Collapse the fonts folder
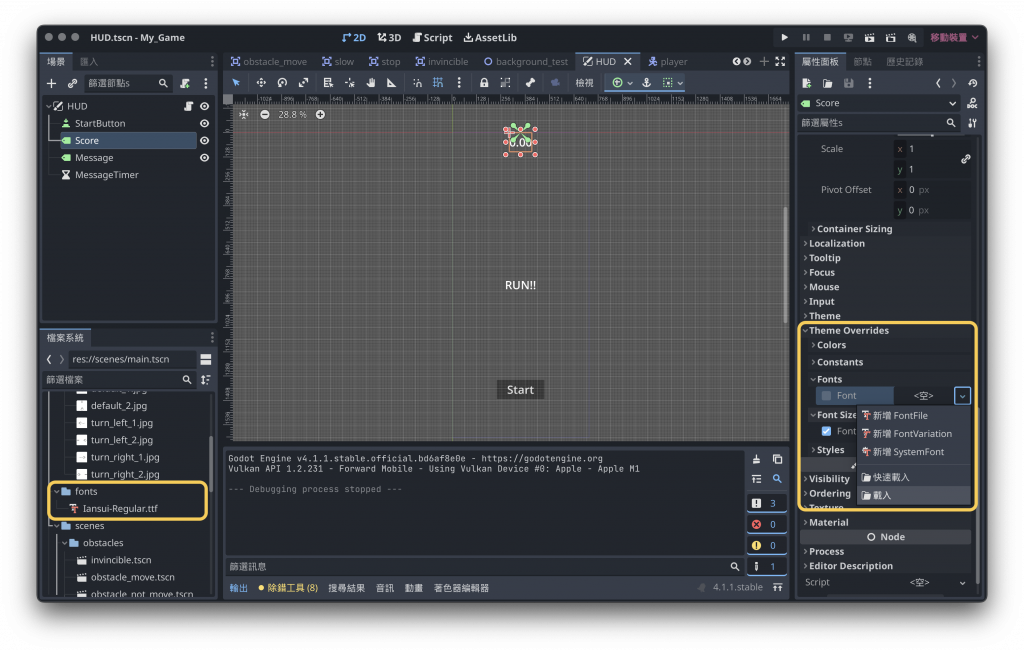This screenshot has height=651, width=1024. click(57, 491)
